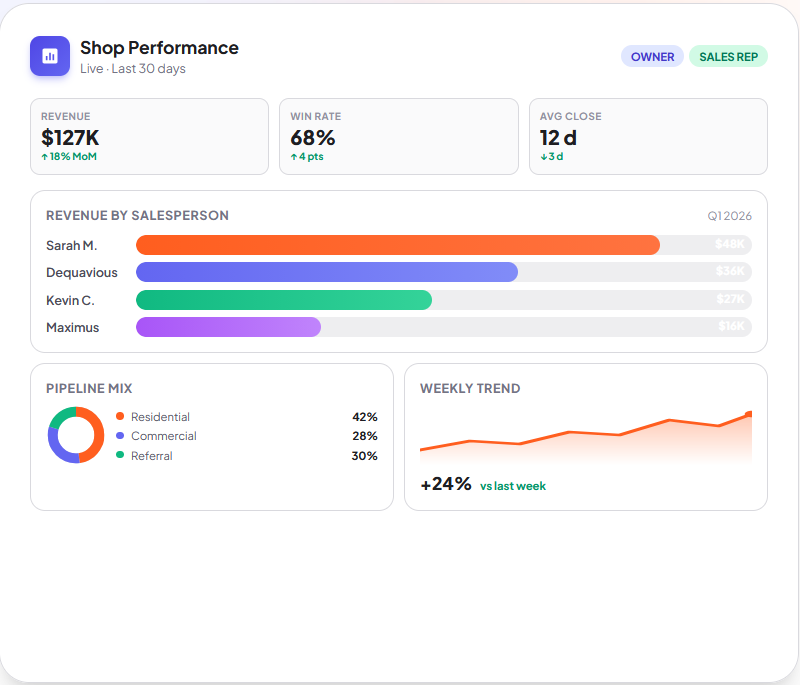The height and width of the screenshot is (685, 800).
Task: Open the AVG CLOSE 12 d card
Action: pos(648,137)
